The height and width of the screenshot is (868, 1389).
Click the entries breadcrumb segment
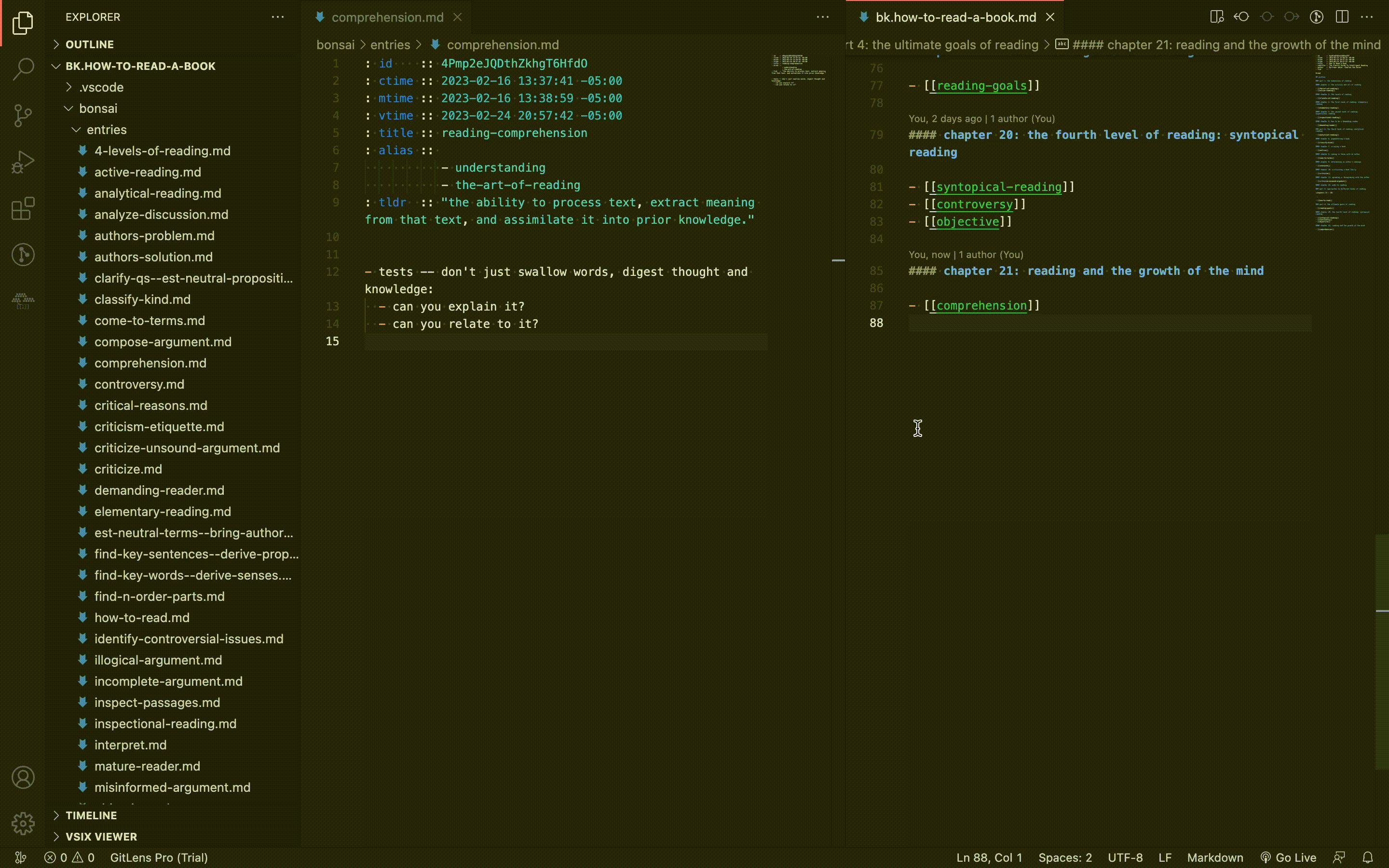tap(390, 45)
